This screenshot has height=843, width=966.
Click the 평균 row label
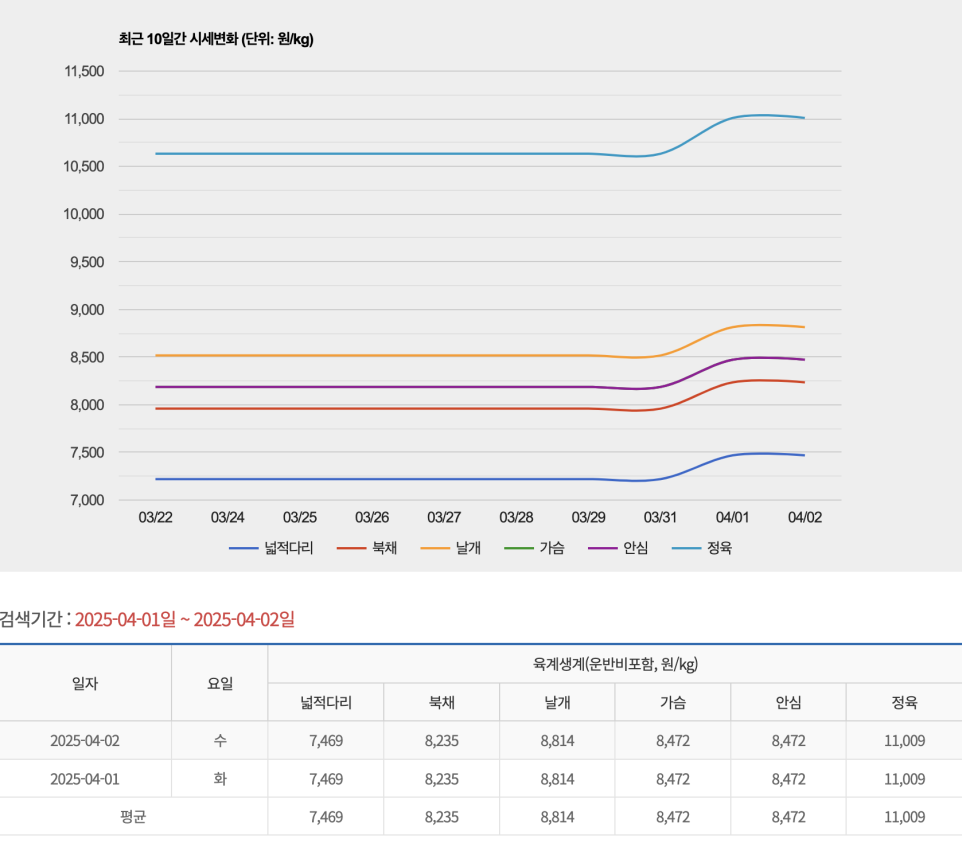click(x=133, y=818)
